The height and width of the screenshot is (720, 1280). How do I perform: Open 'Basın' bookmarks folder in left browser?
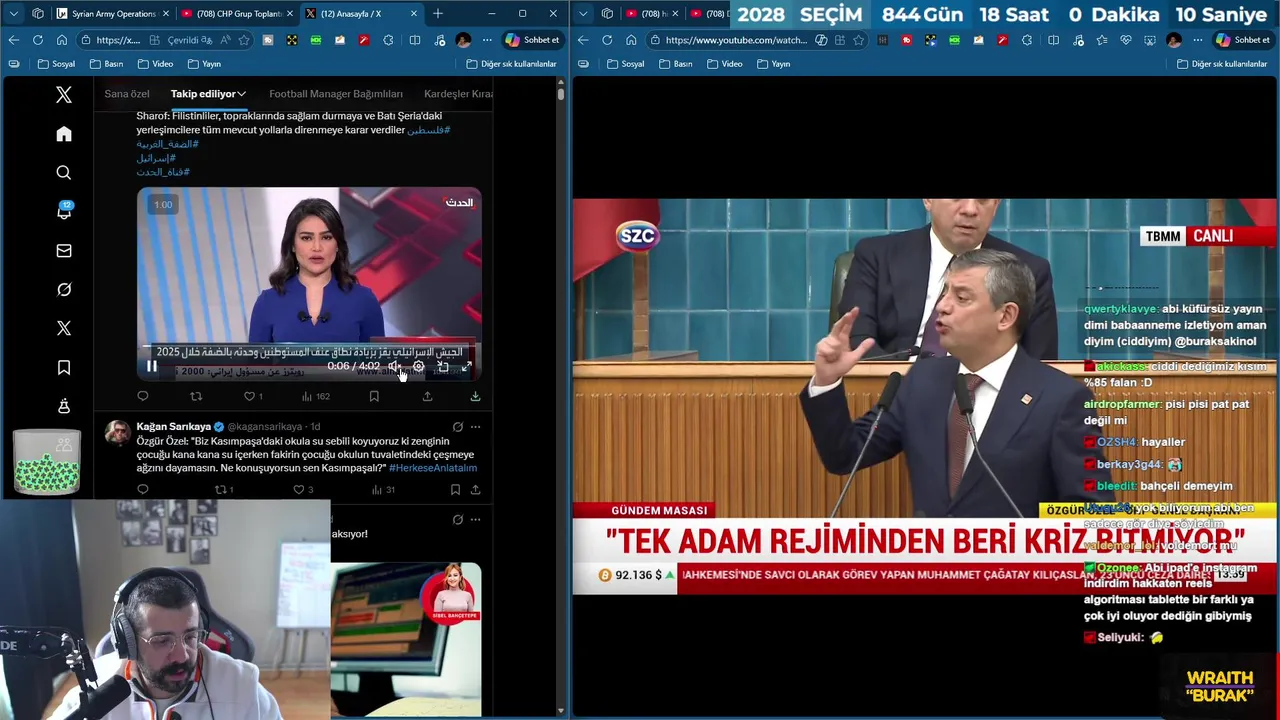click(x=107, y=64)
